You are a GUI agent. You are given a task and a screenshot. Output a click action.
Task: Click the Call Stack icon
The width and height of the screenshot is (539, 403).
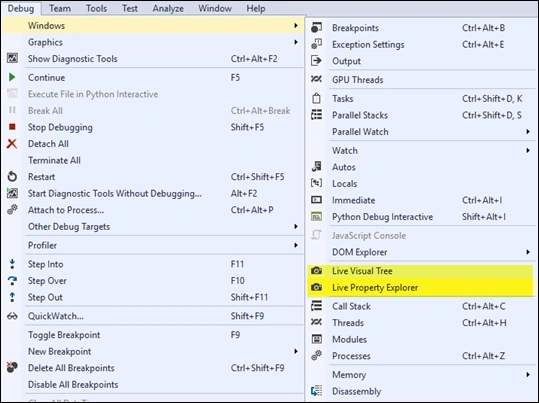(x=316, y=306)
